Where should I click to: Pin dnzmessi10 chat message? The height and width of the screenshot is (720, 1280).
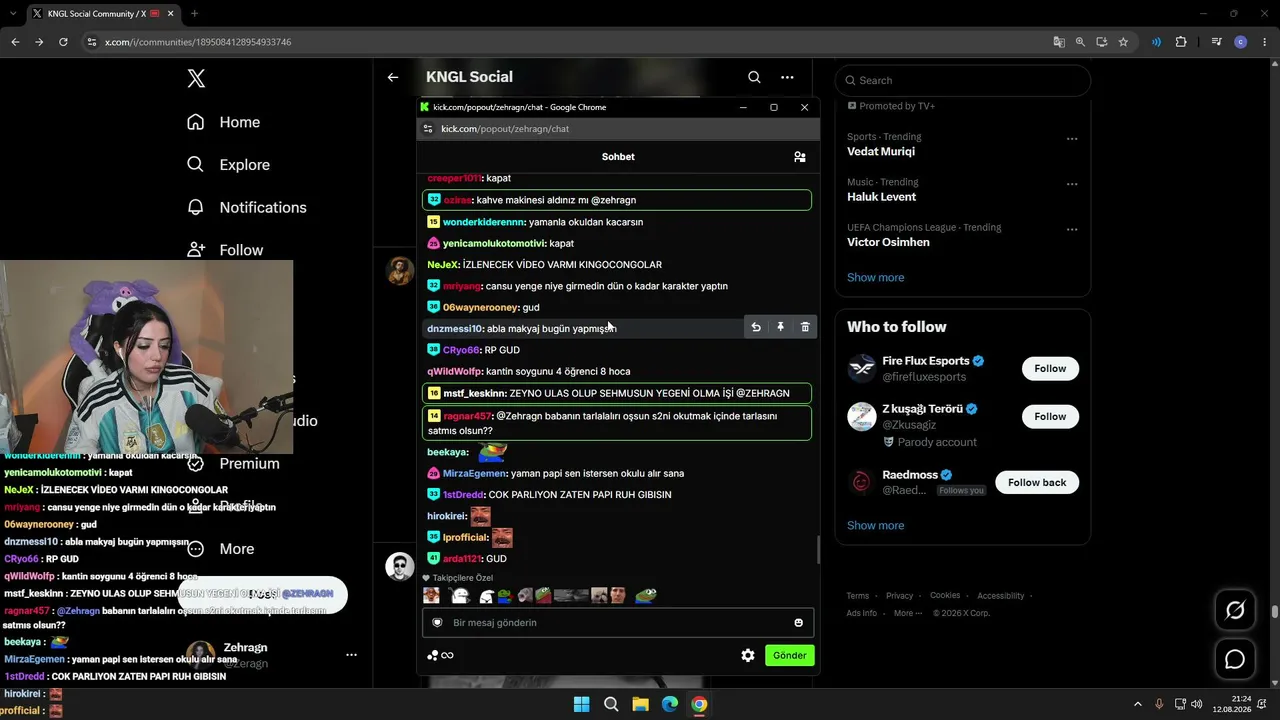(x=780, y=327)
